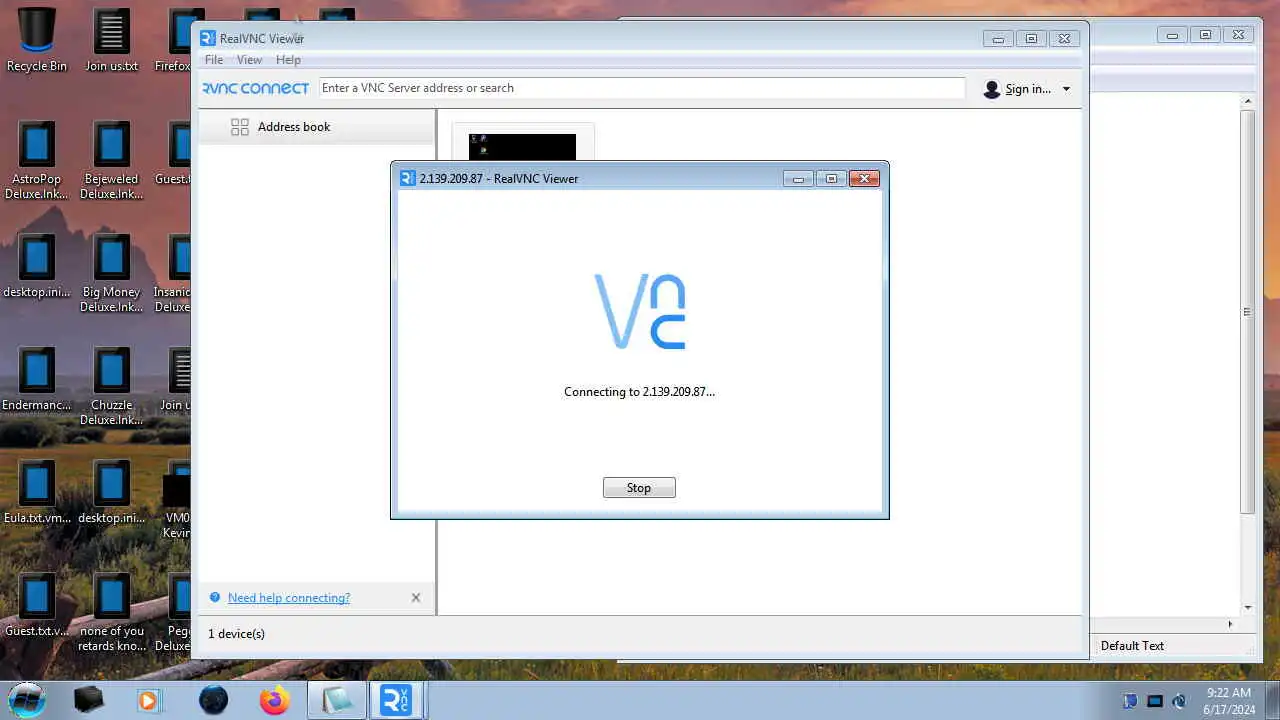Viewport: 1280px width, 720px height.
Task: Select the Eula.txt.vm desktop file
Action: [x=37, y=493]
